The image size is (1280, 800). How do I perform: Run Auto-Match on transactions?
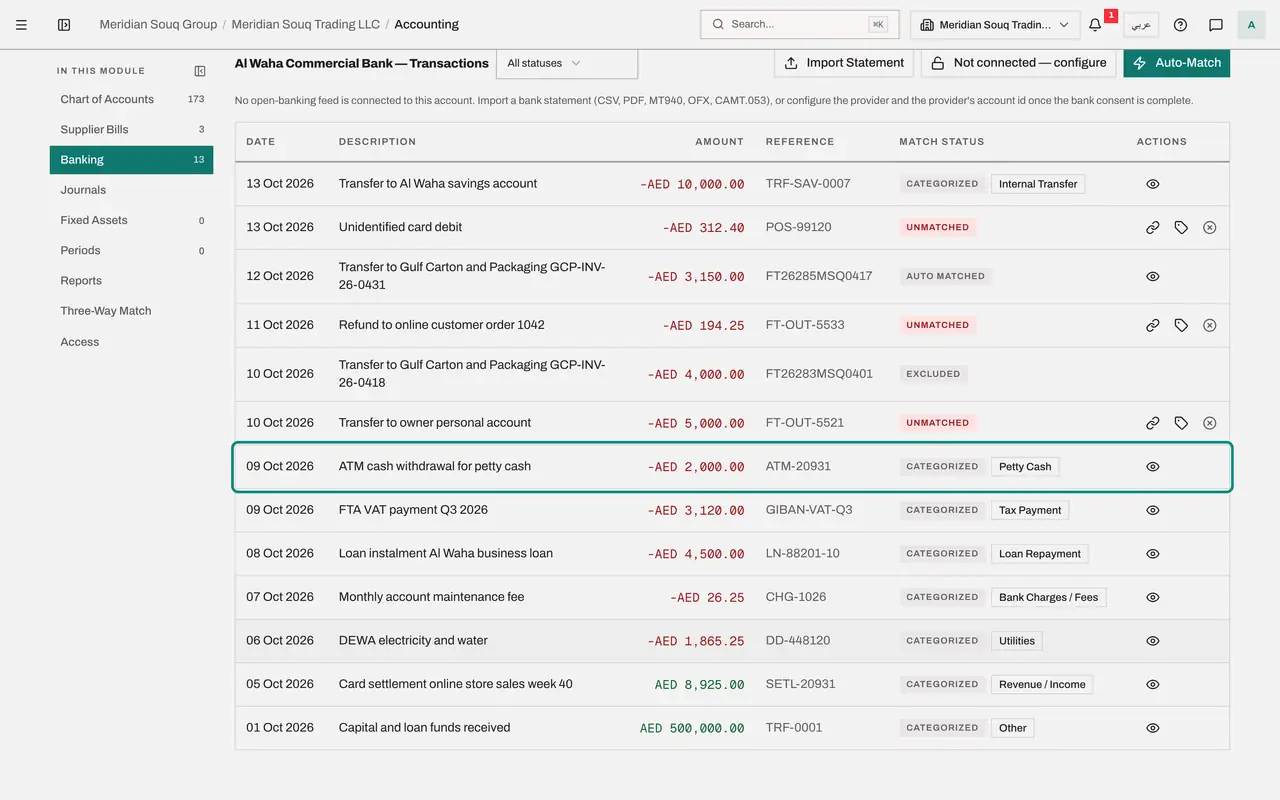(1177, 63)
